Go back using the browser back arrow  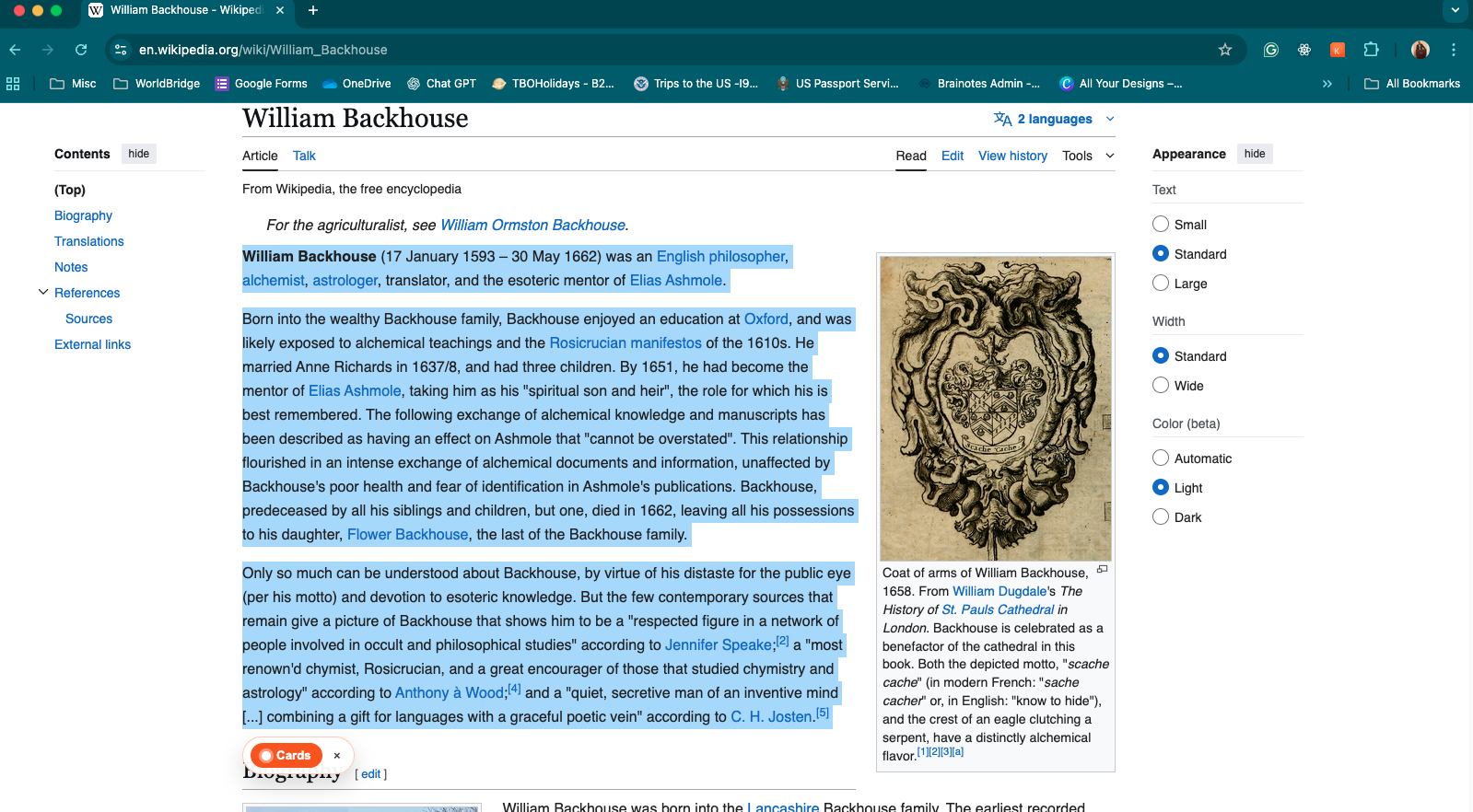(x=15, y=50)
